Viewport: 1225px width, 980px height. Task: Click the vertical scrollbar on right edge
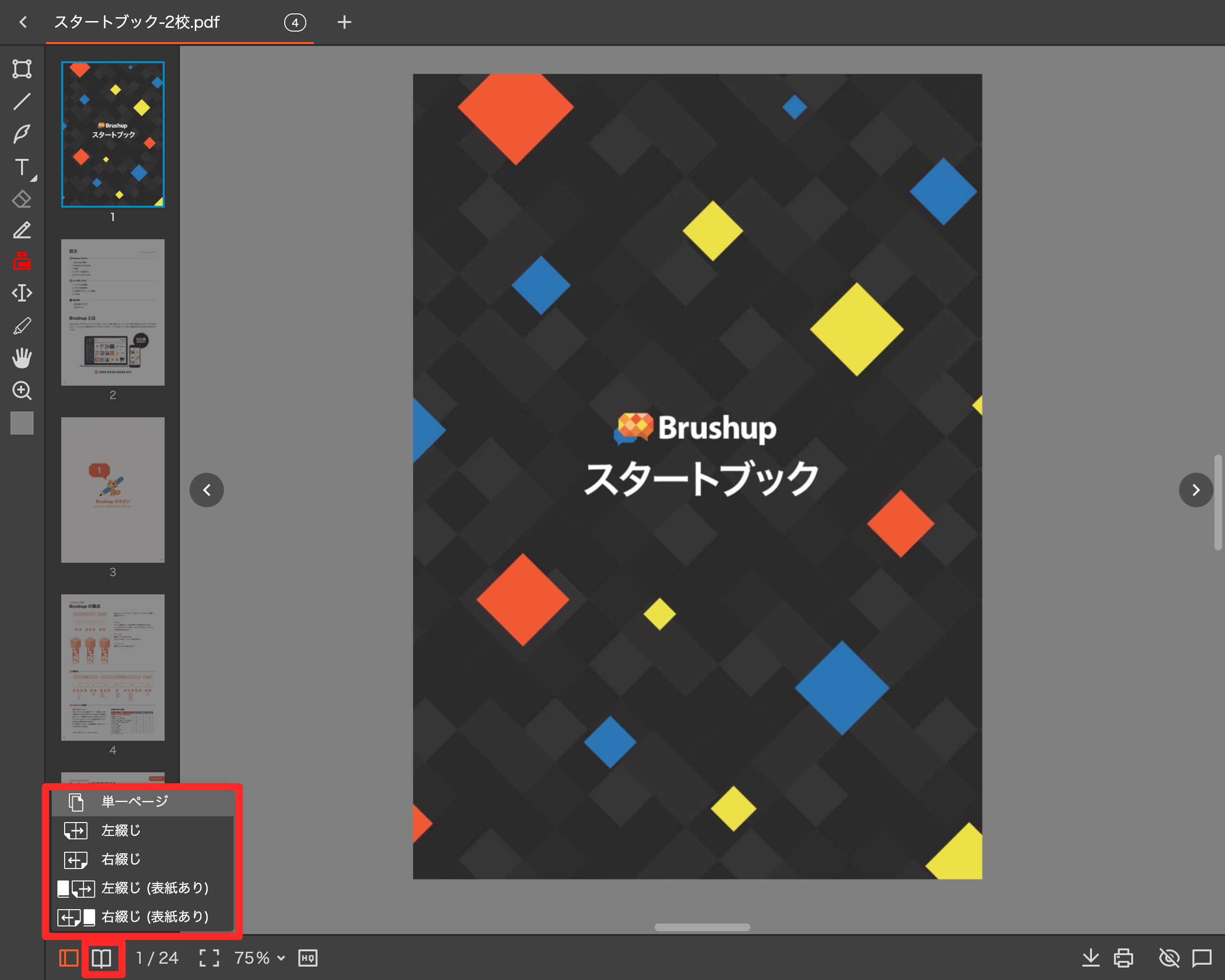[x=1218, y=502]
